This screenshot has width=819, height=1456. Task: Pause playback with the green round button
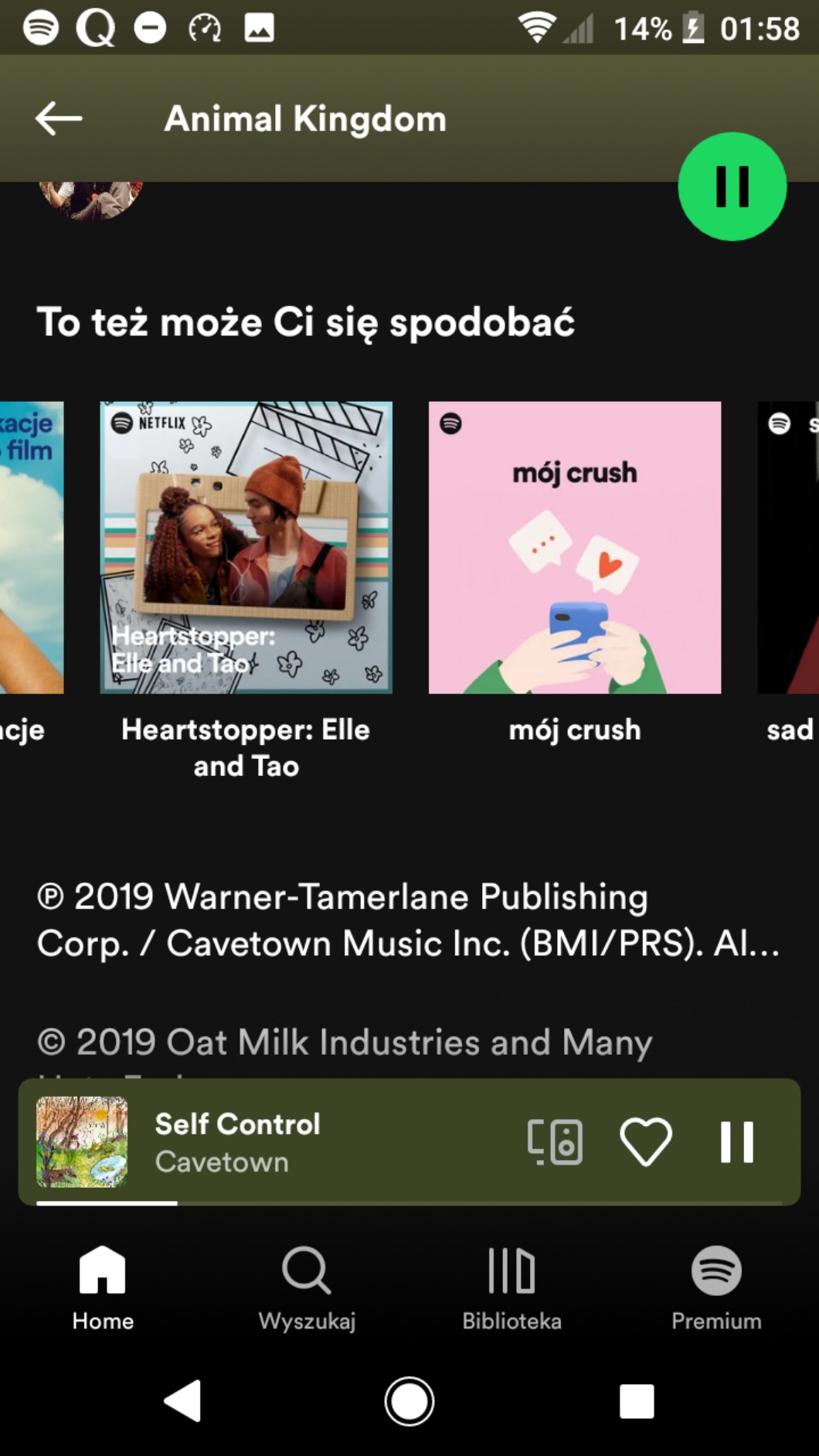pos(732,186)
